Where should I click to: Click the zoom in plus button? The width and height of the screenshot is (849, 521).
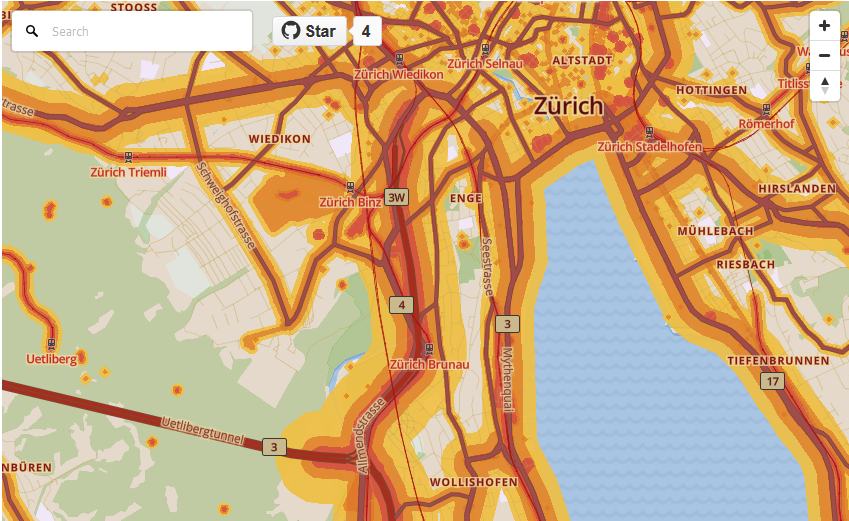(x=824, y=26)
